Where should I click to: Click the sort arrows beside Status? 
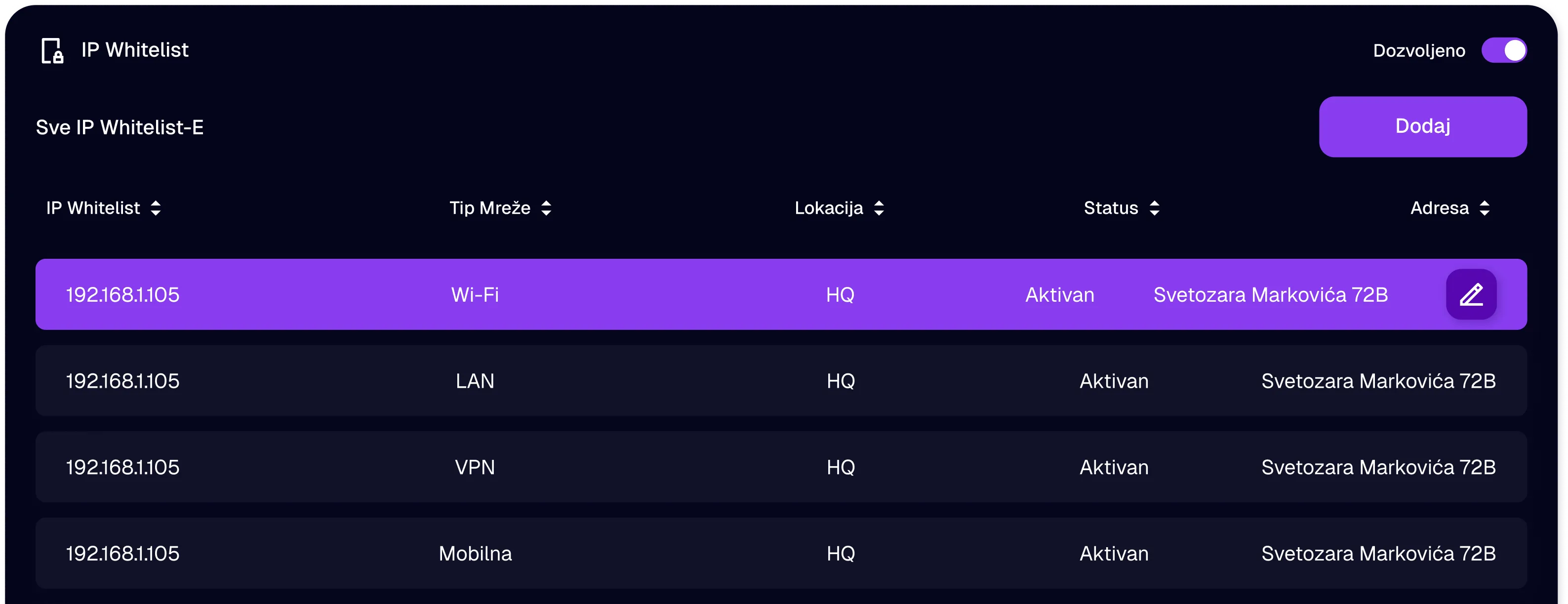pyautogui.click(x=1155, y=207)
